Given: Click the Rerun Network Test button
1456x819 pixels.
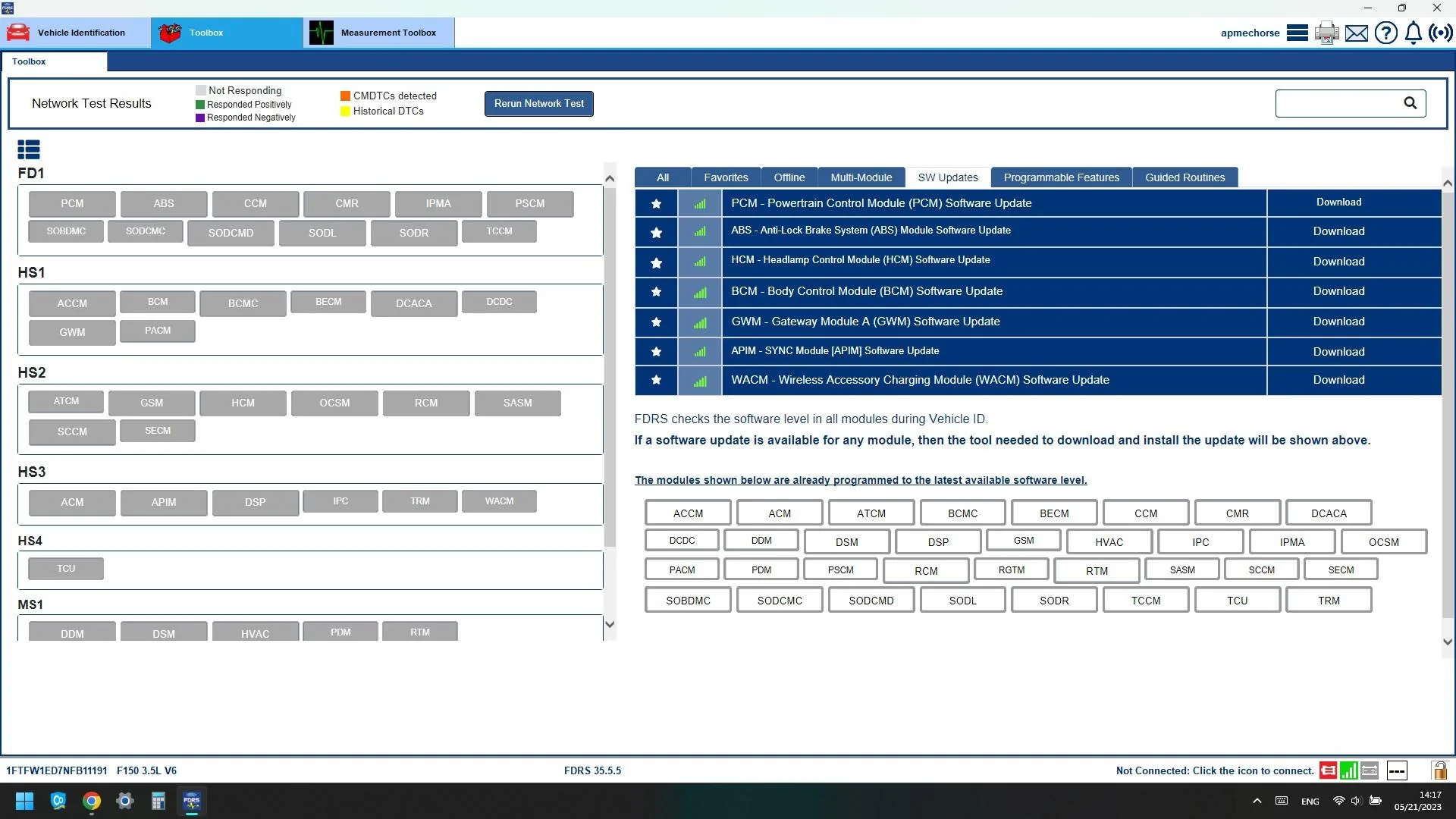Looking at the screenshot, I should [x=538, y=103].
